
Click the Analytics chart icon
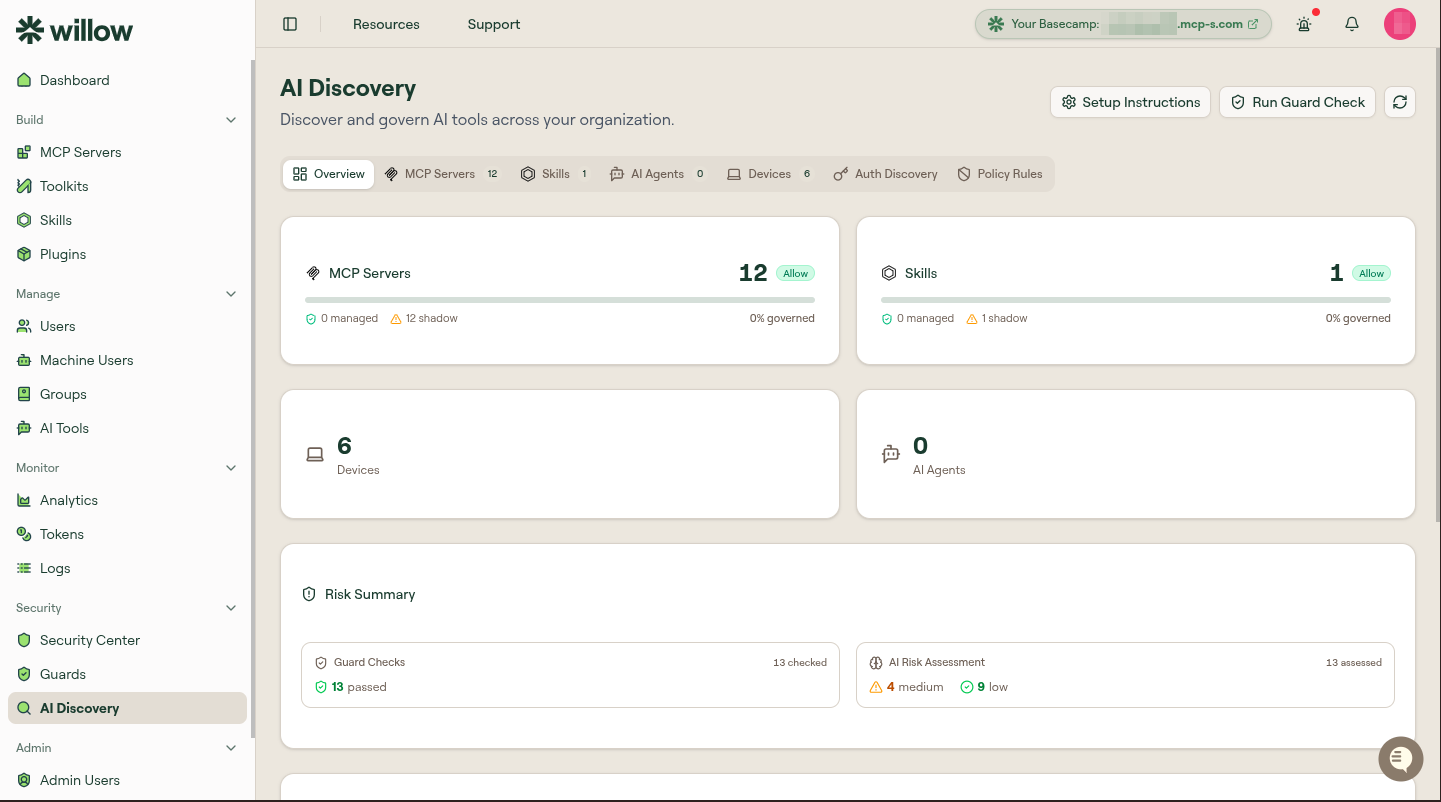tap(24, 500)
